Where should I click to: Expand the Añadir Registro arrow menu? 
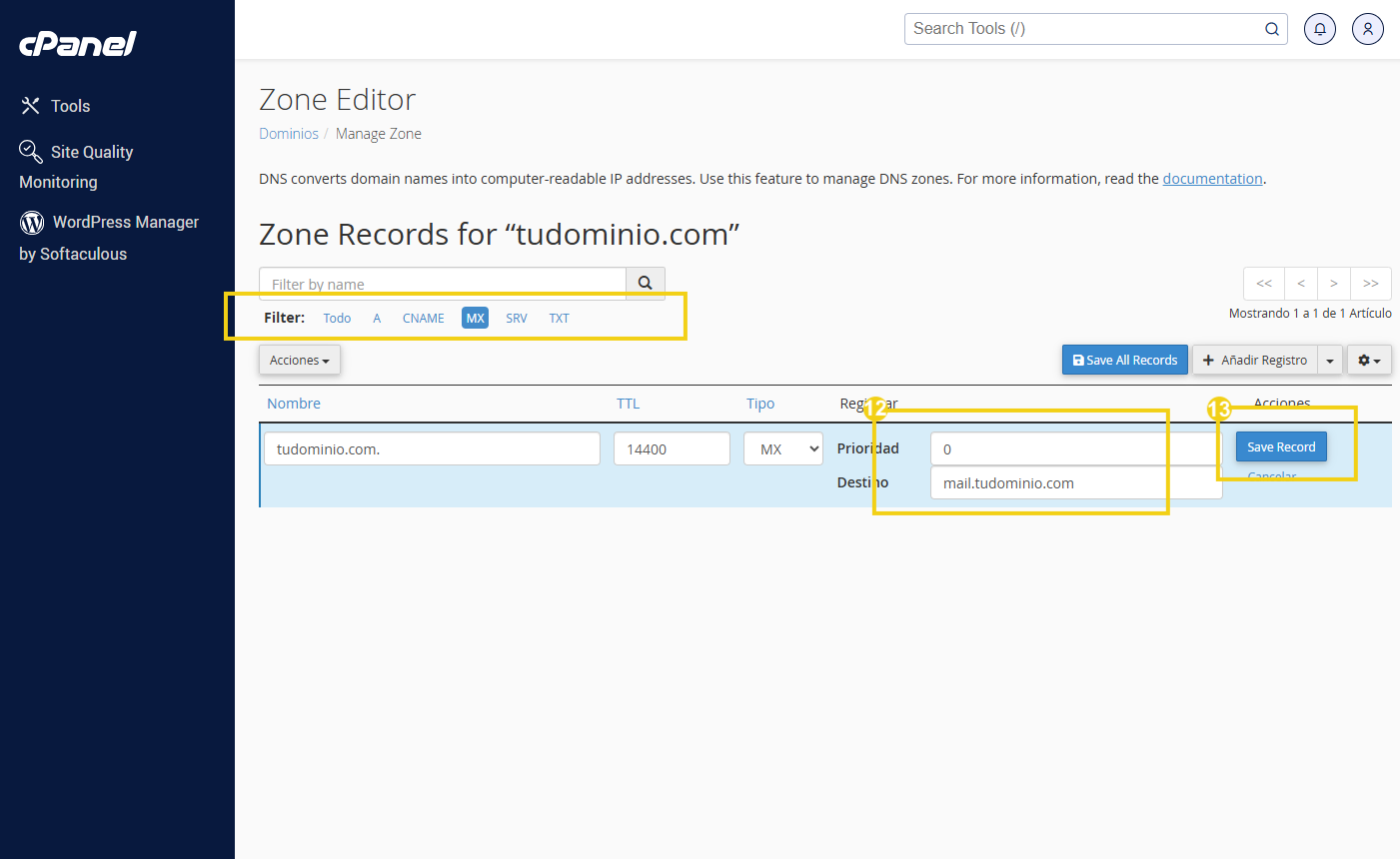tap(1329, 361)
